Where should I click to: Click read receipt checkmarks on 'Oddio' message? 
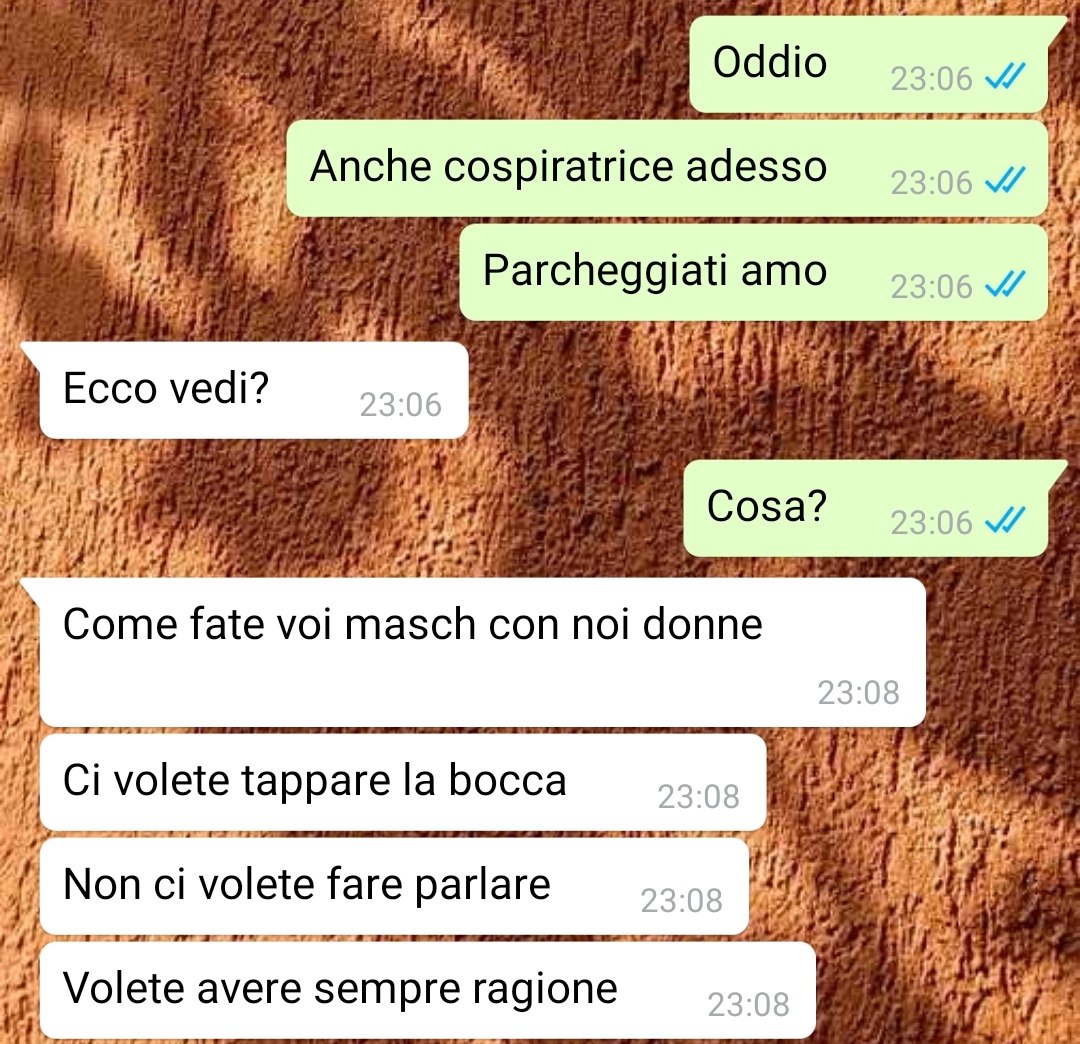[1005, 76]
